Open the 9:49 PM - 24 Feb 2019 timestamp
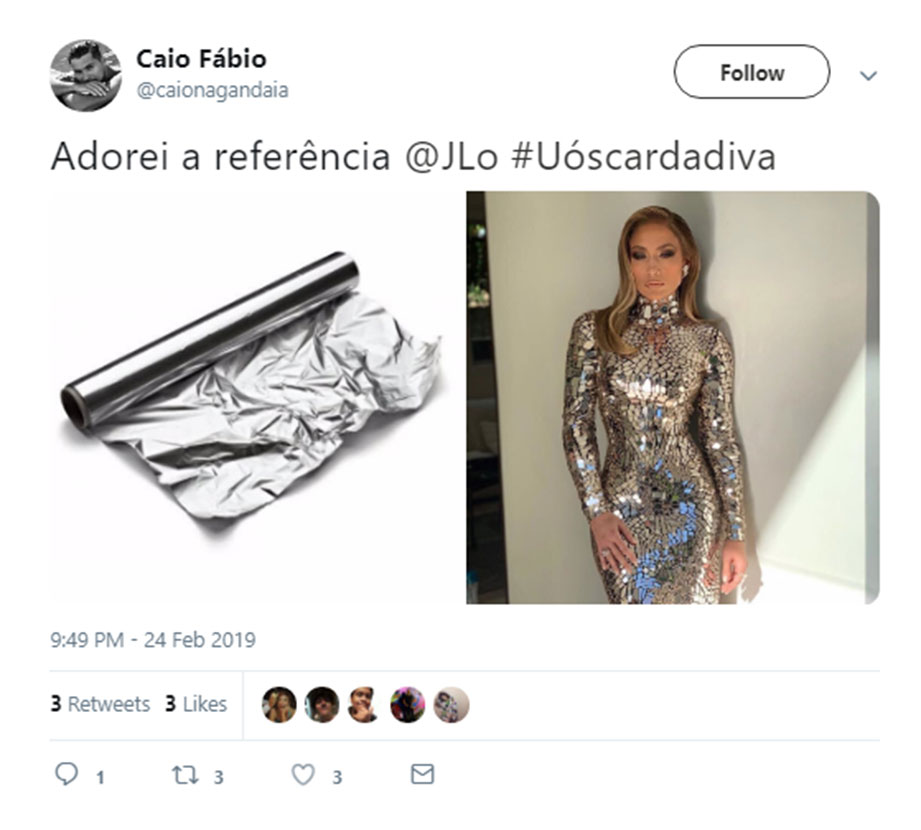Viewport: 921px width, 830px height. [153, 640]
